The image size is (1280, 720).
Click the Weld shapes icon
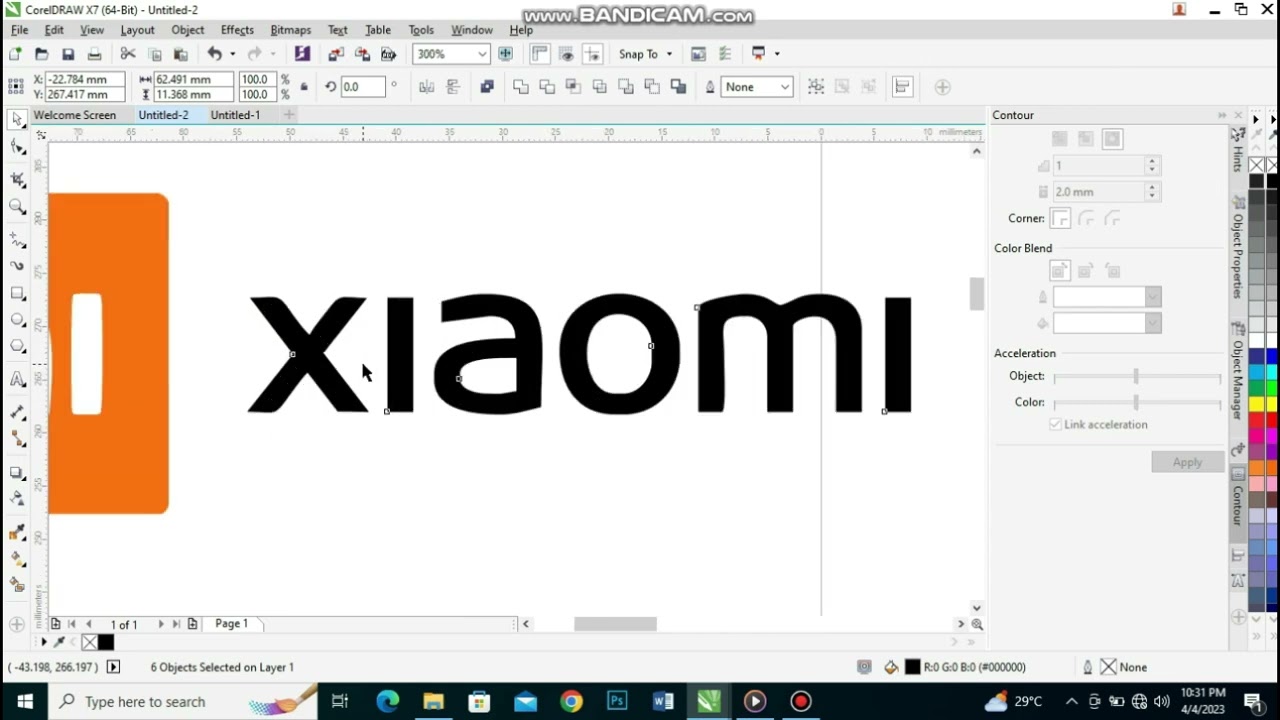click(x=521, y=87)
